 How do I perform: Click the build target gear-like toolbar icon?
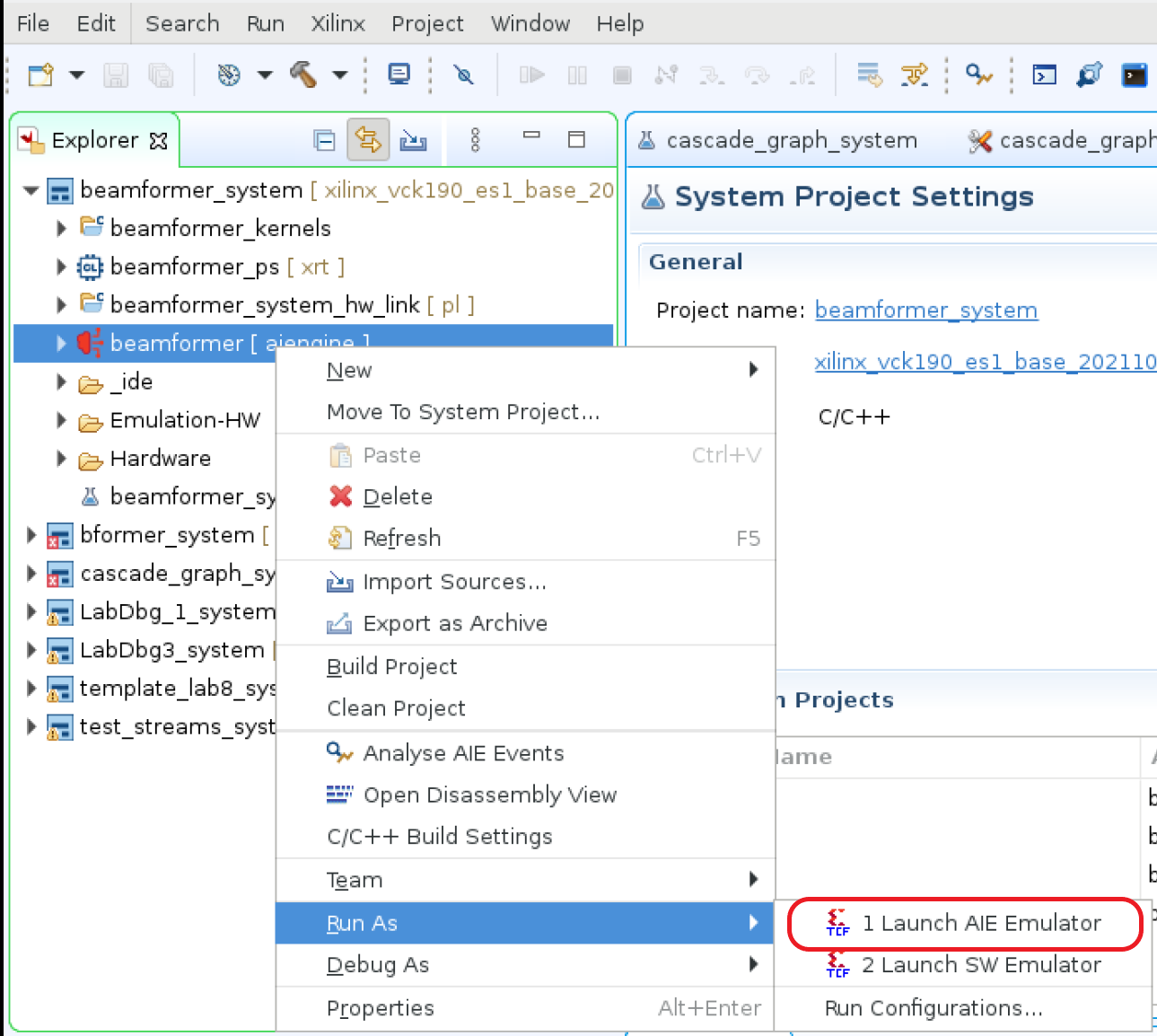(x=229, y=75)
